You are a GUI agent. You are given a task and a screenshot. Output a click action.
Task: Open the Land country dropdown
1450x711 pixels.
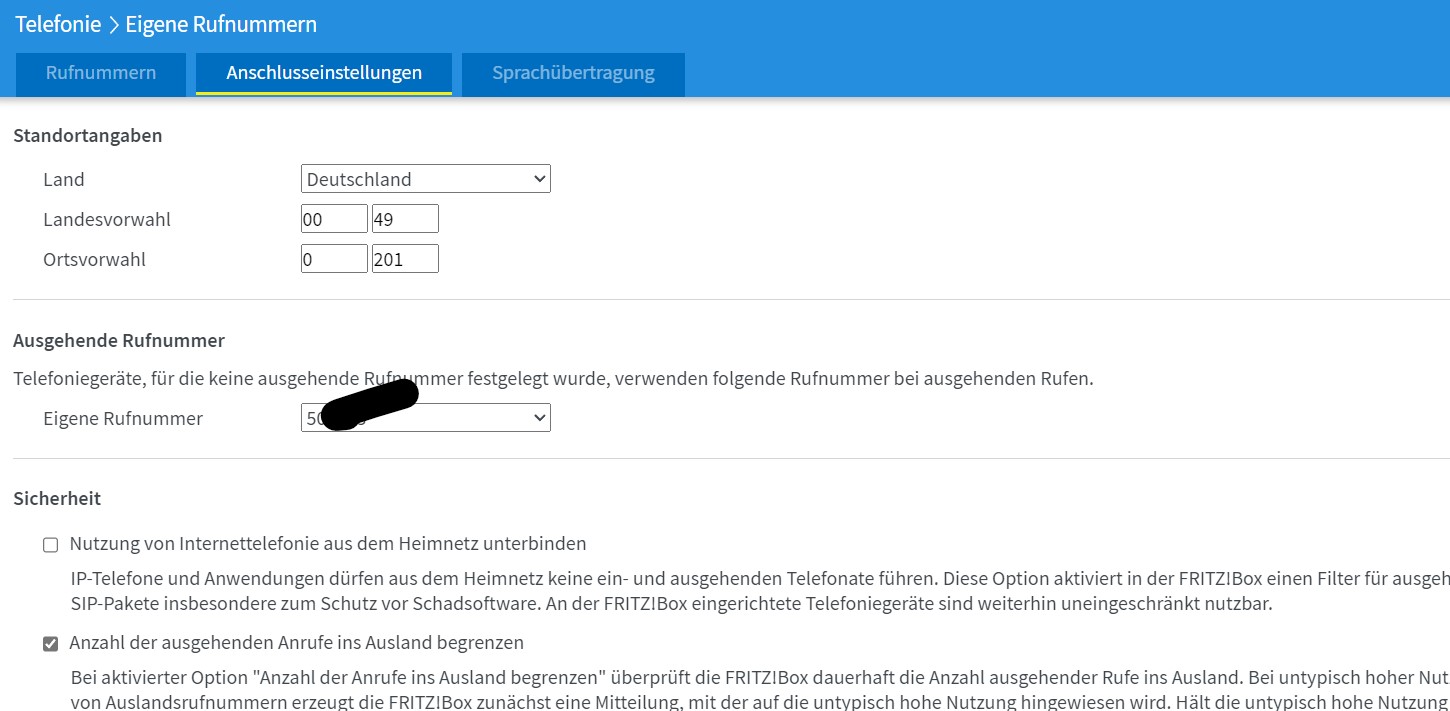(x=425, y=178)
